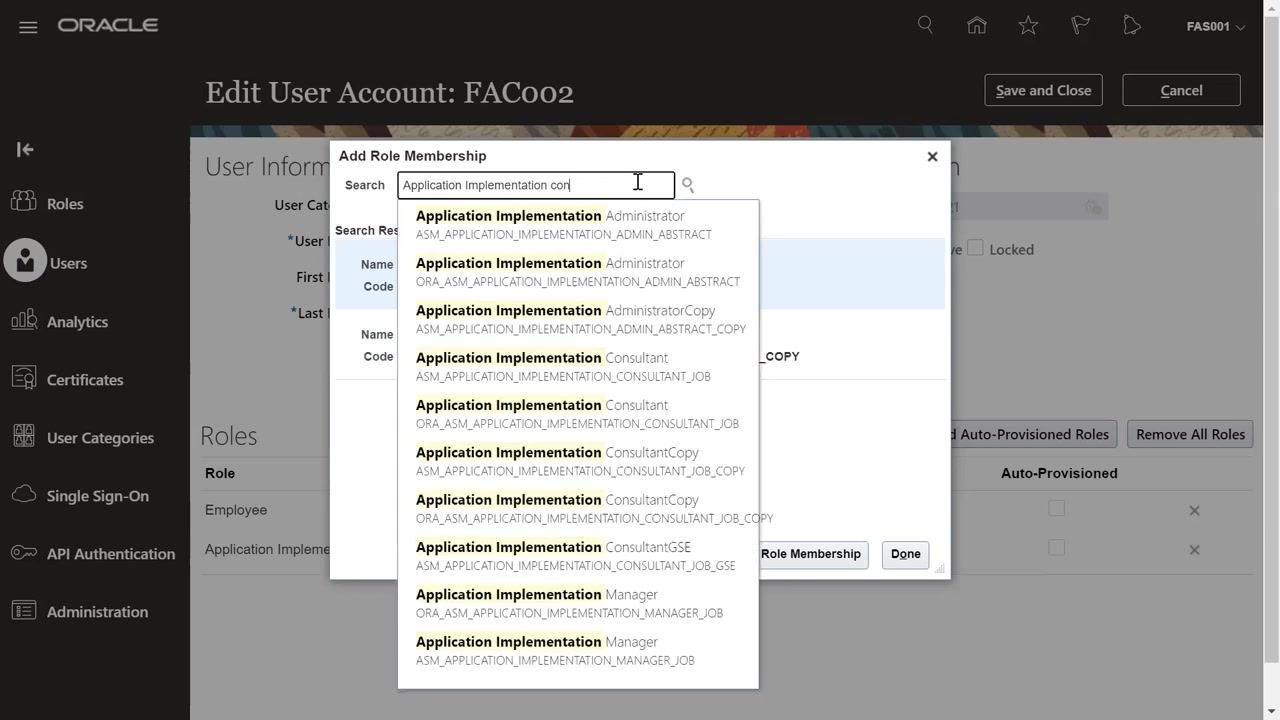Remove the Employee role with its X
This screenshot has height=720, width=1280.
(x=1194, y=510)
